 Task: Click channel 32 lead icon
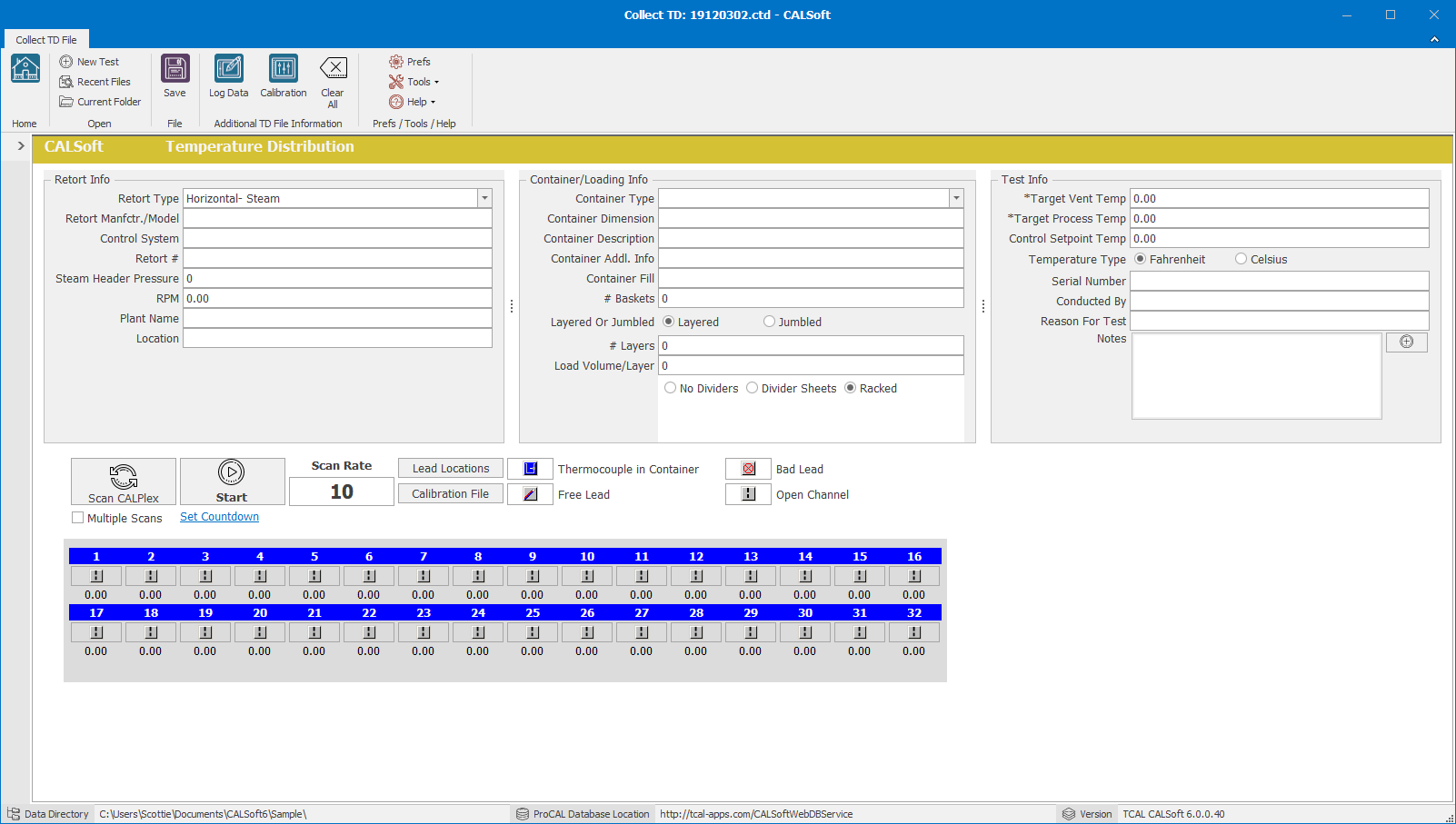(914, 632)
